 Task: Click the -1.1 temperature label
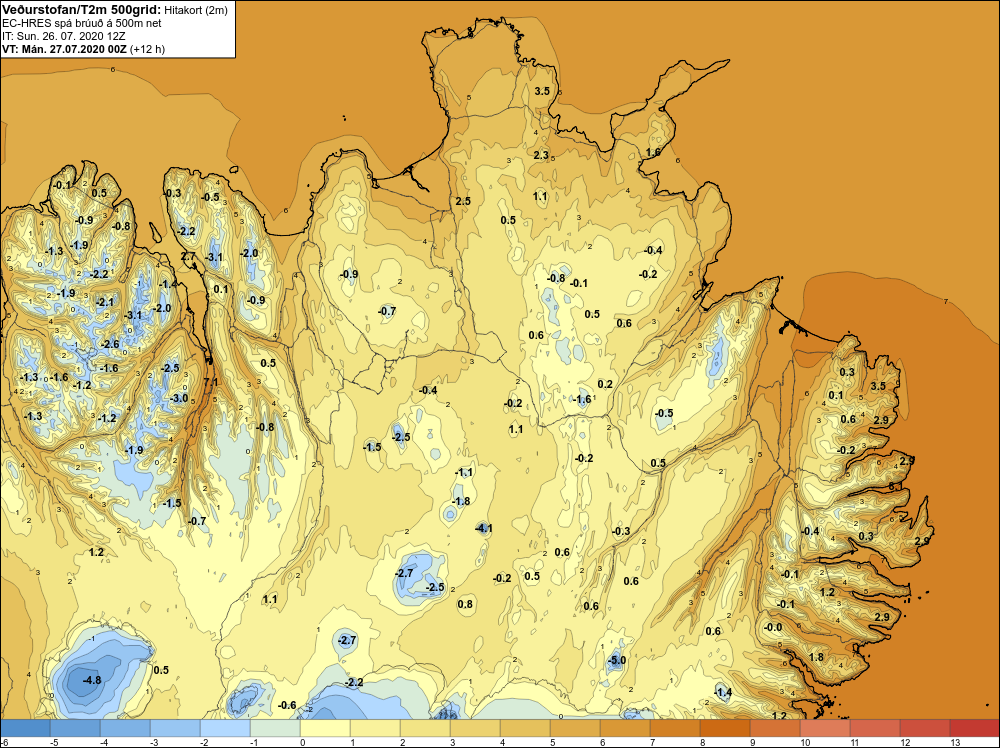[464, 472]
